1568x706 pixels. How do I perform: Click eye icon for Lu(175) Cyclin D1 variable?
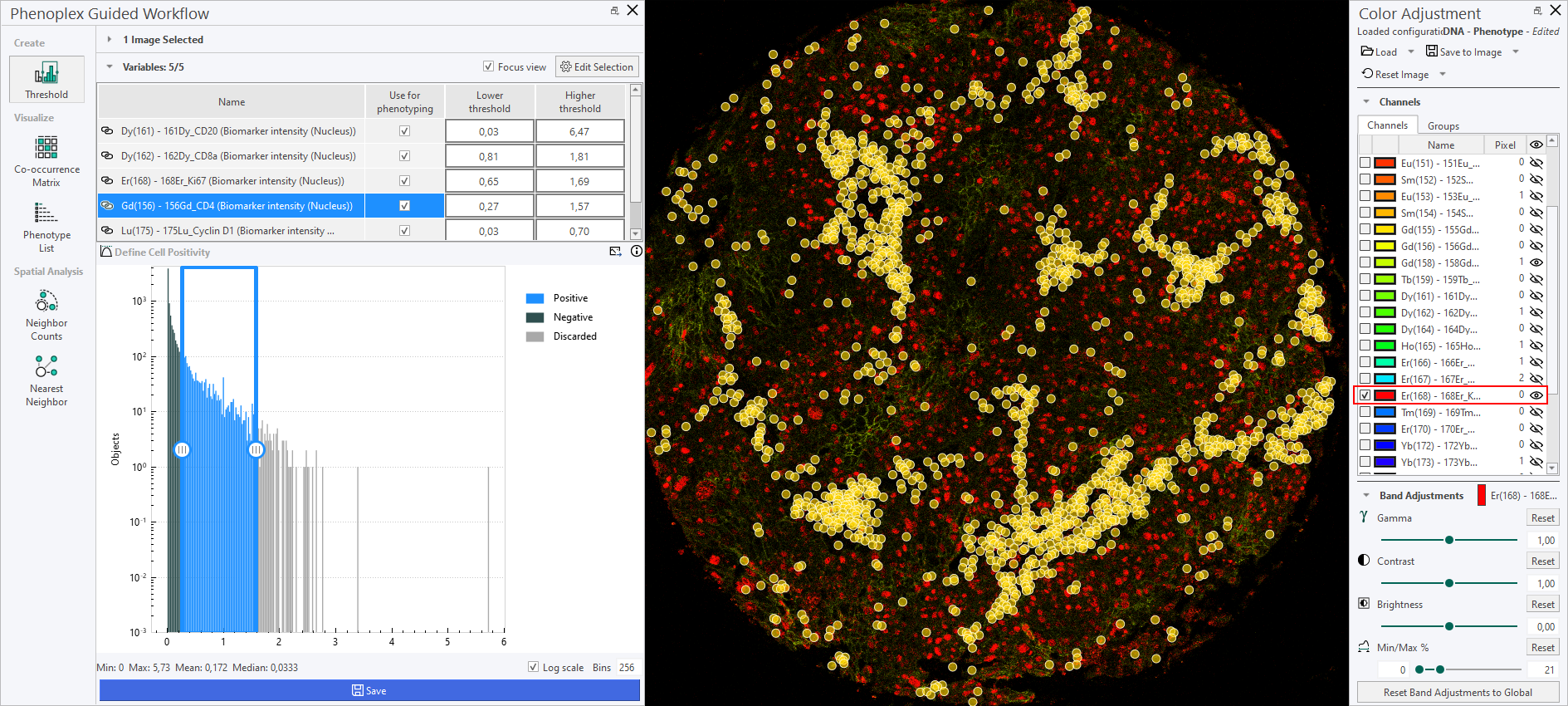pos(107,231)
